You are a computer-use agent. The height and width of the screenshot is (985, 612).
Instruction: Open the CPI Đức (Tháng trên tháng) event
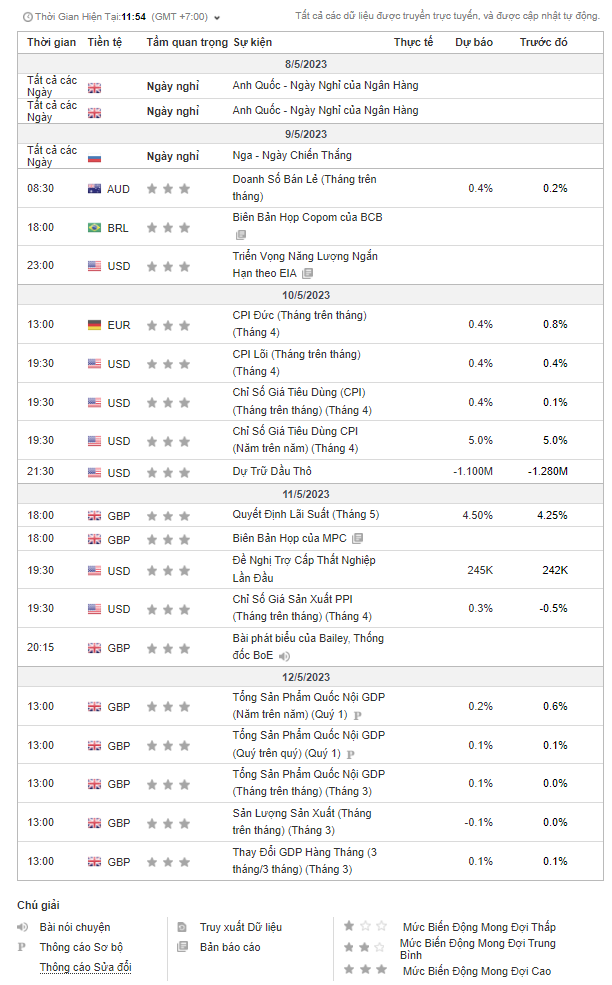(299, 315)
